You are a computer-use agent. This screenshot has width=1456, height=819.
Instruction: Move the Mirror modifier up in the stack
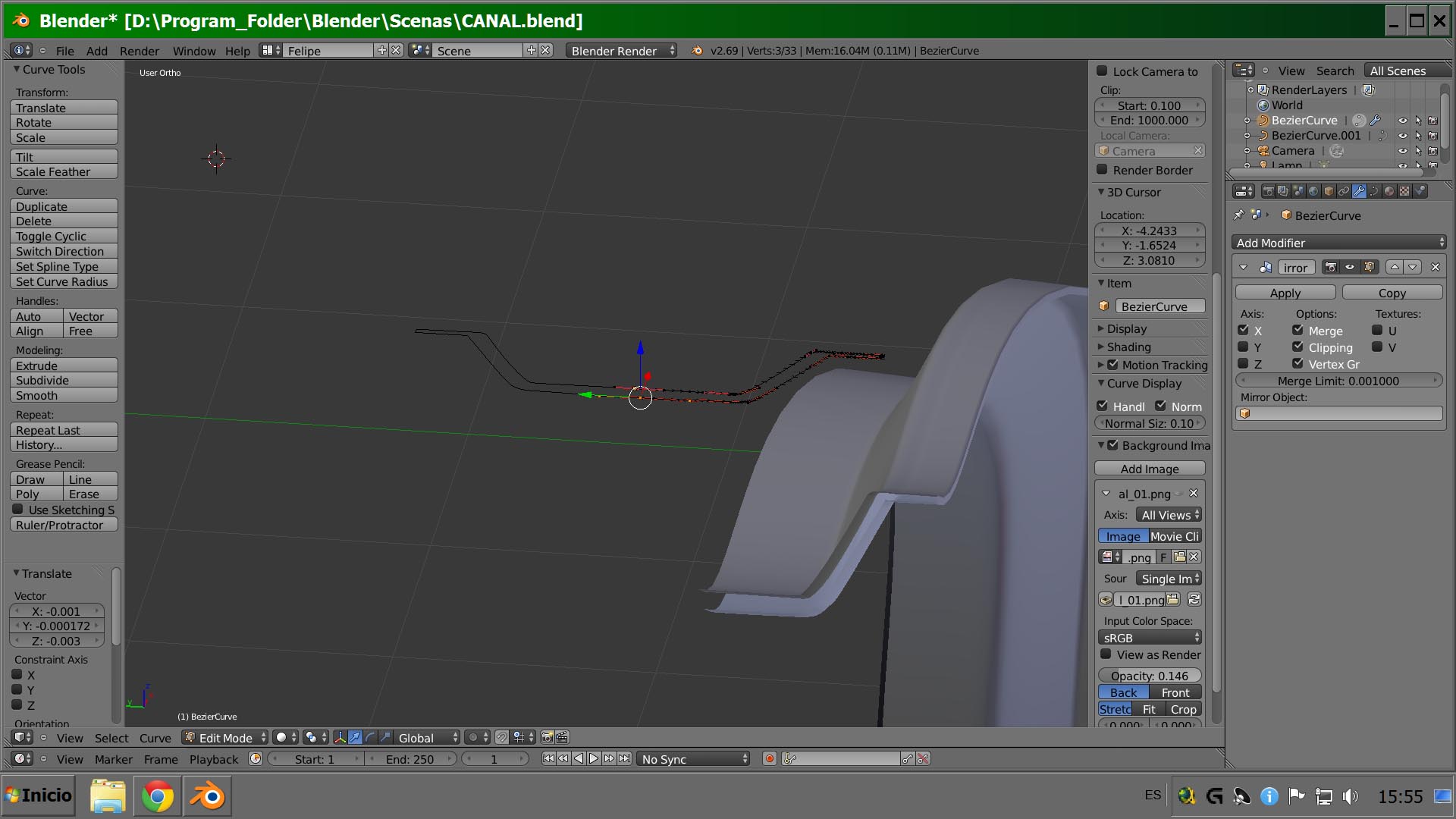tap(1395, 267)
